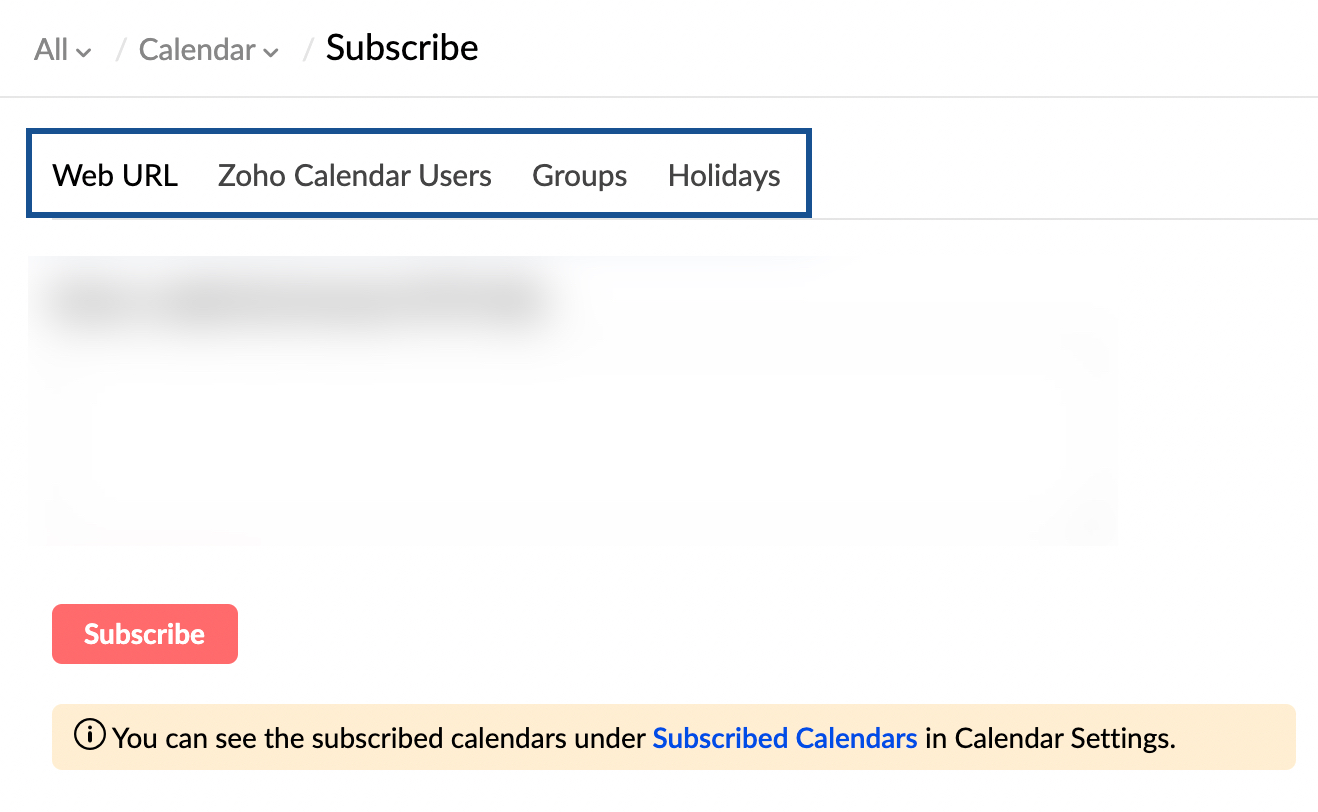
Task: Open the Groups tab
Action: click(579, 175)
